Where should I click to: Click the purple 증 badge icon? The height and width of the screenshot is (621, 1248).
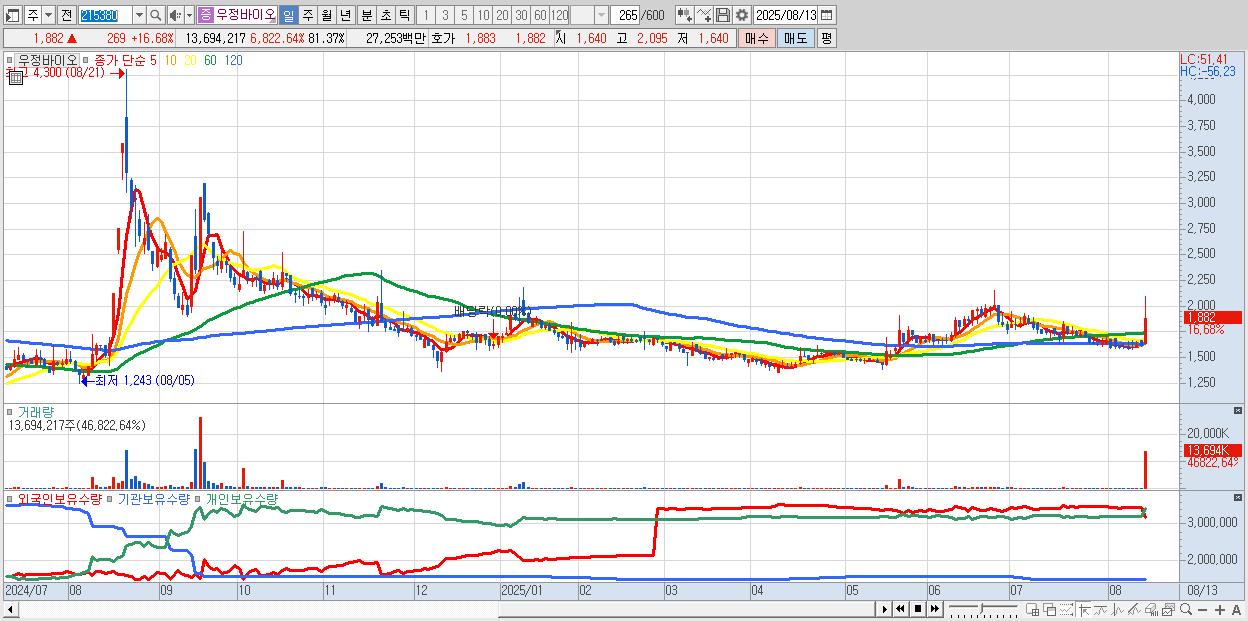205,15
